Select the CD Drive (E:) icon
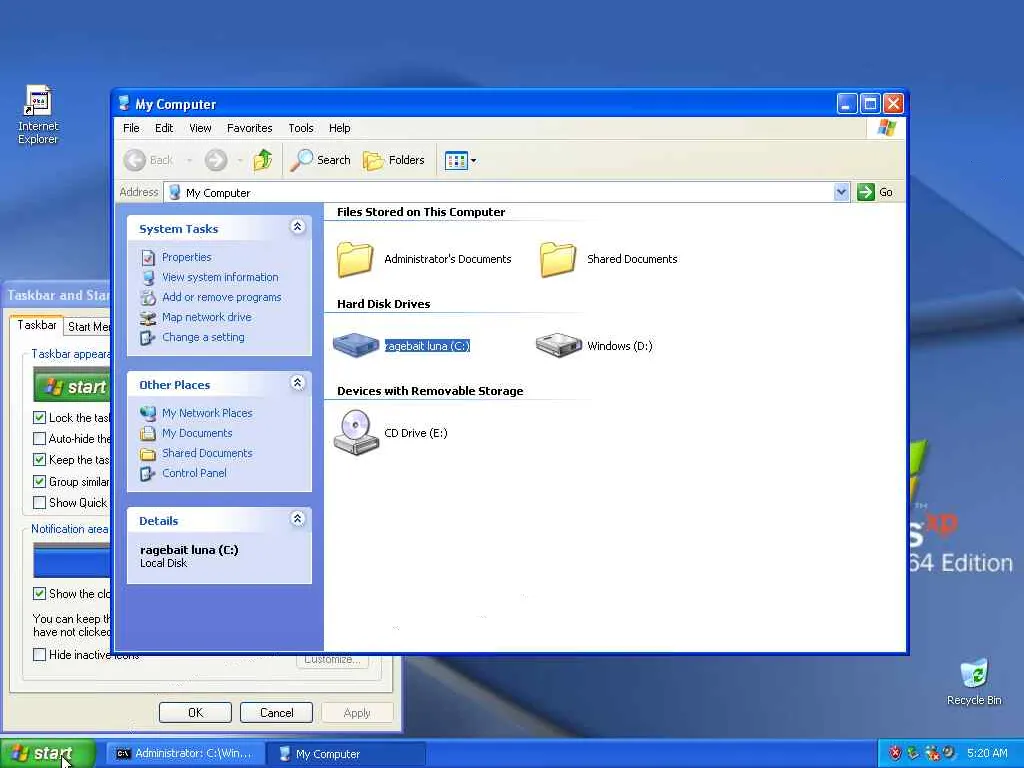The image size is (1024, 768). (356, 432)
